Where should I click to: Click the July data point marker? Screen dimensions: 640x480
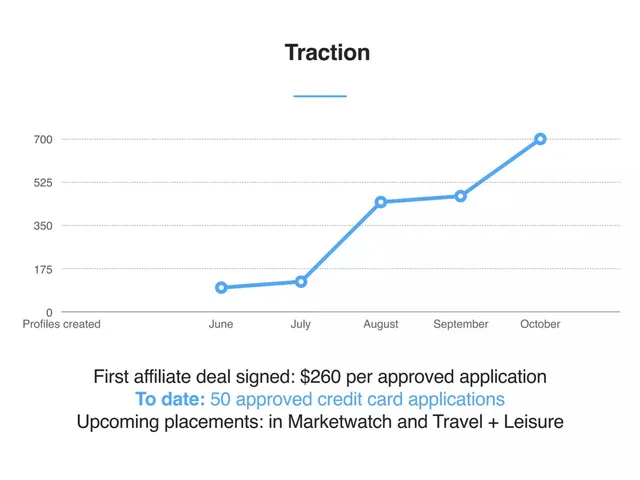point(301,282)
